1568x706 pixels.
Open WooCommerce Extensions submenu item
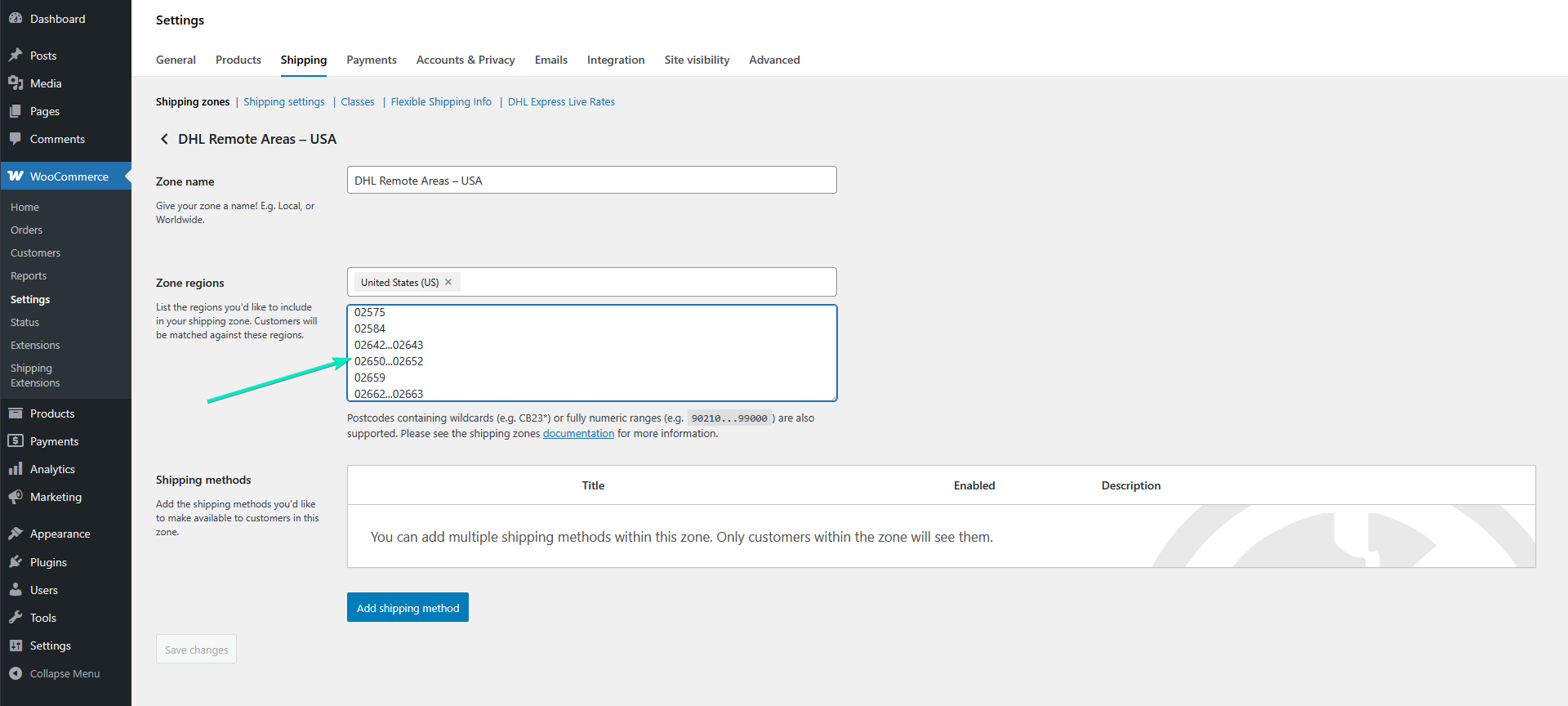click(35, 345)
